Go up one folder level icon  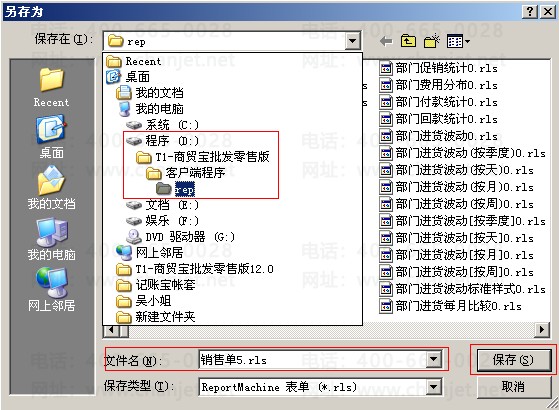(x=408, y=41)
